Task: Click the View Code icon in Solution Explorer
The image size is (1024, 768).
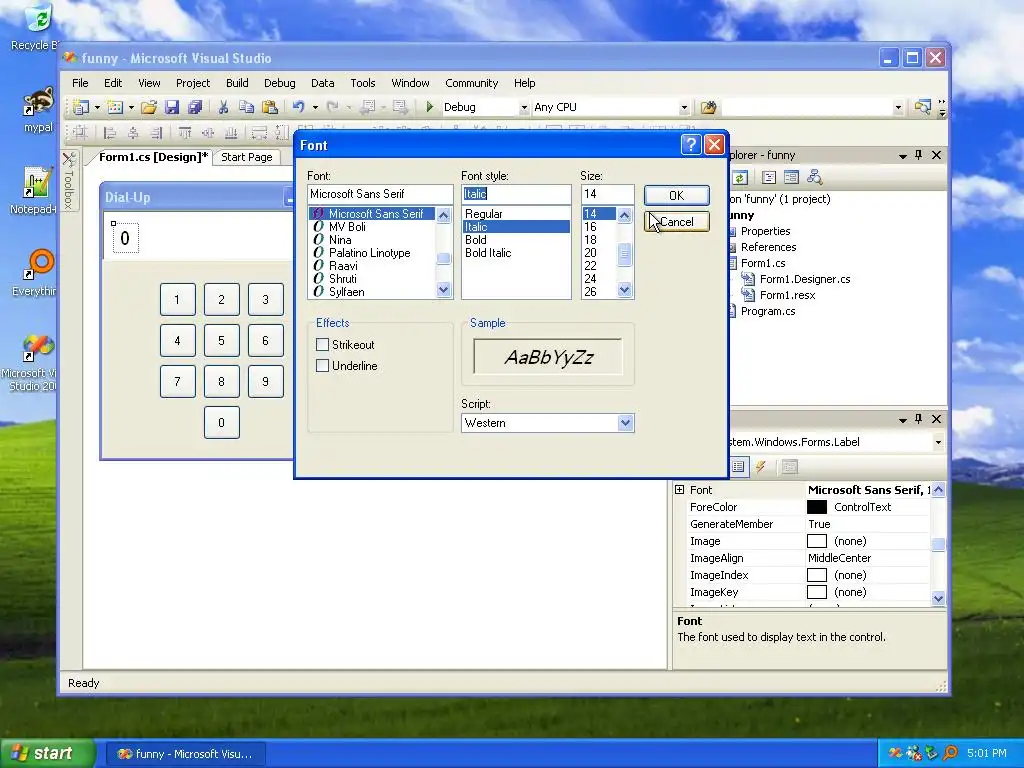Action: (769, 177)
